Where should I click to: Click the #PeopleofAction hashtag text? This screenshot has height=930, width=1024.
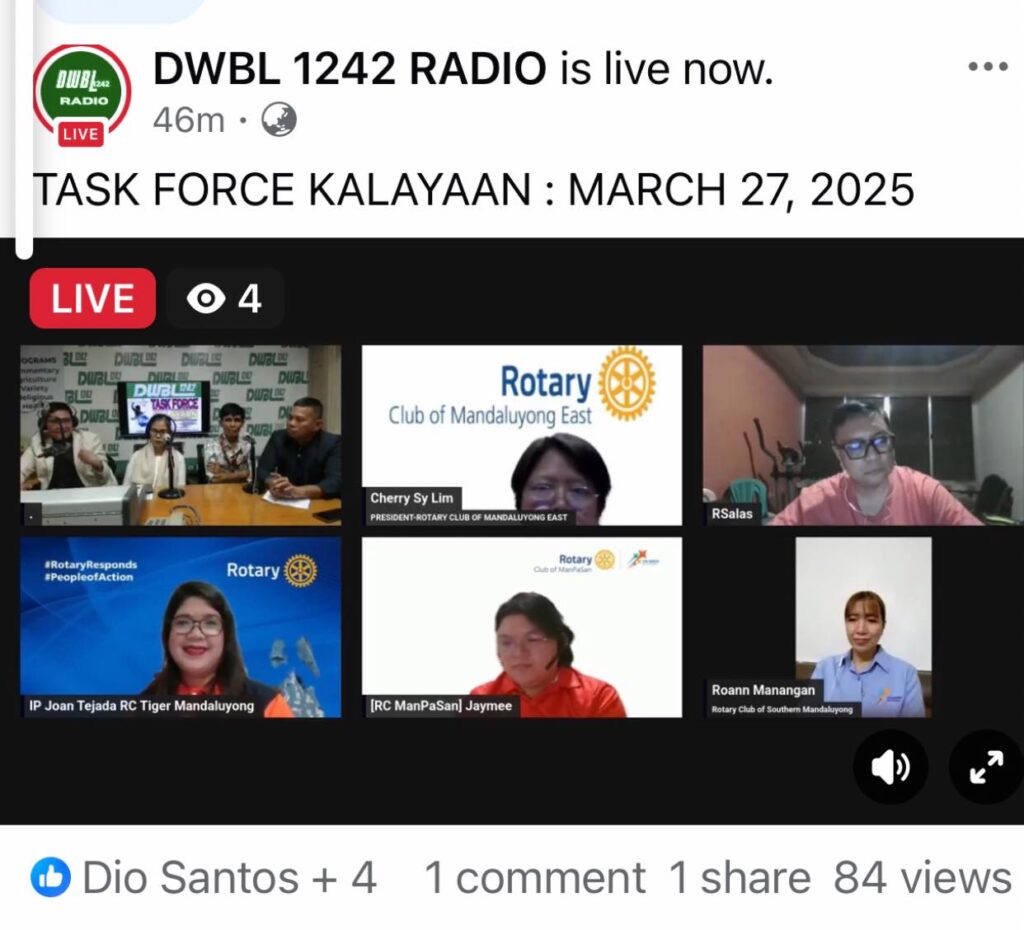pos(88,577)
